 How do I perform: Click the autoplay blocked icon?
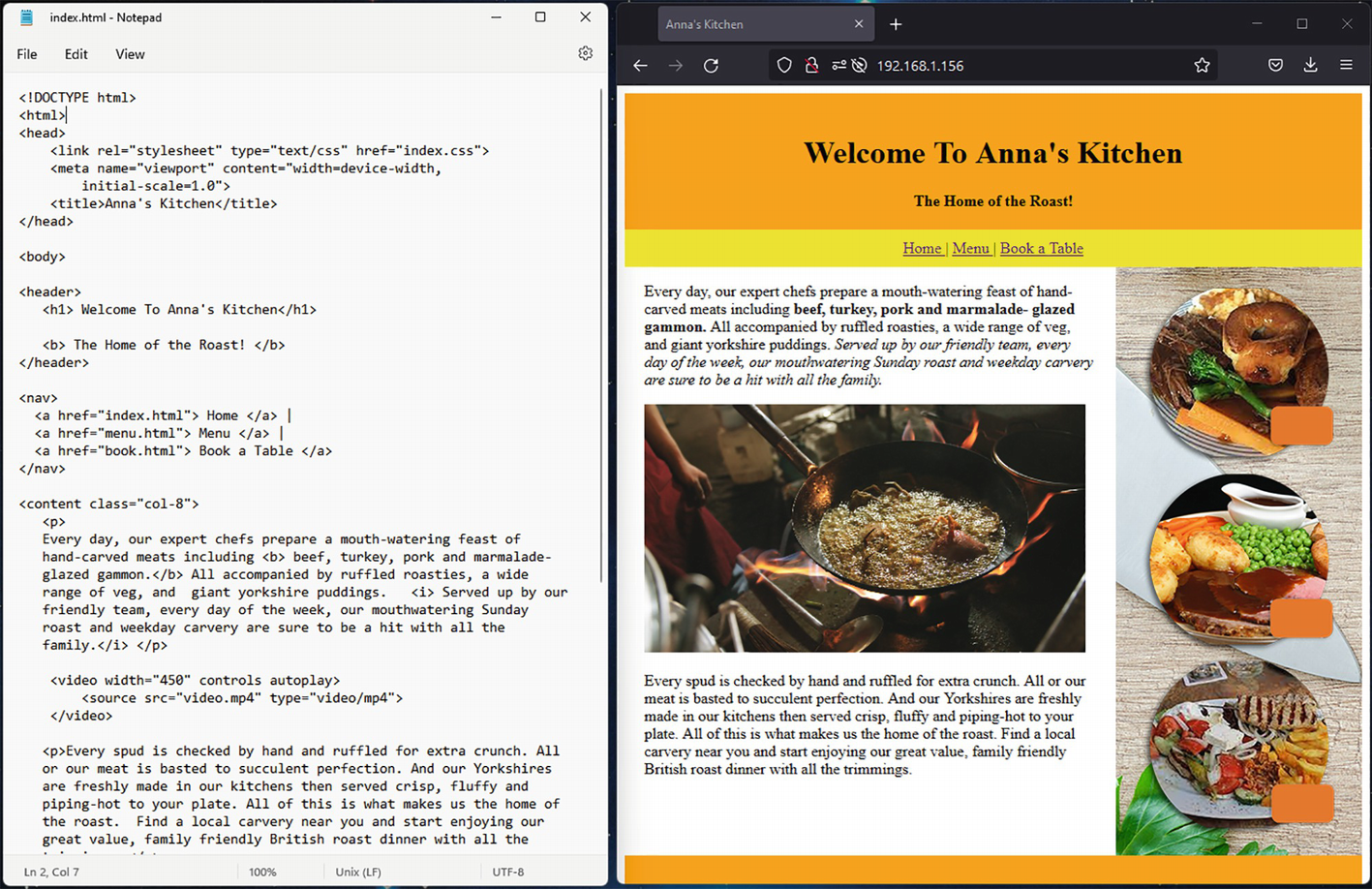click(859, 66)
